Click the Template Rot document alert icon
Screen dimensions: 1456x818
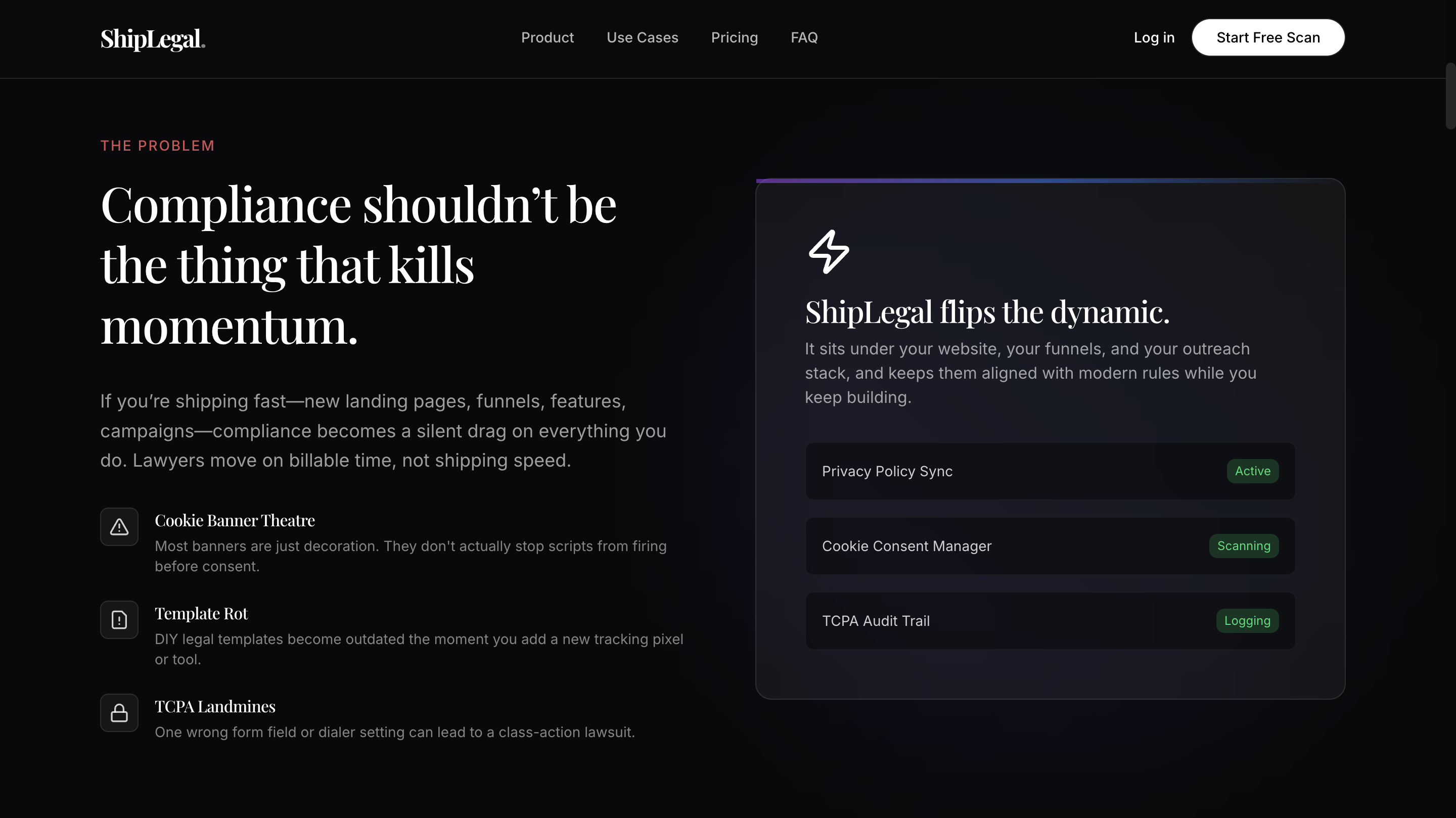(x=119, y=620)
